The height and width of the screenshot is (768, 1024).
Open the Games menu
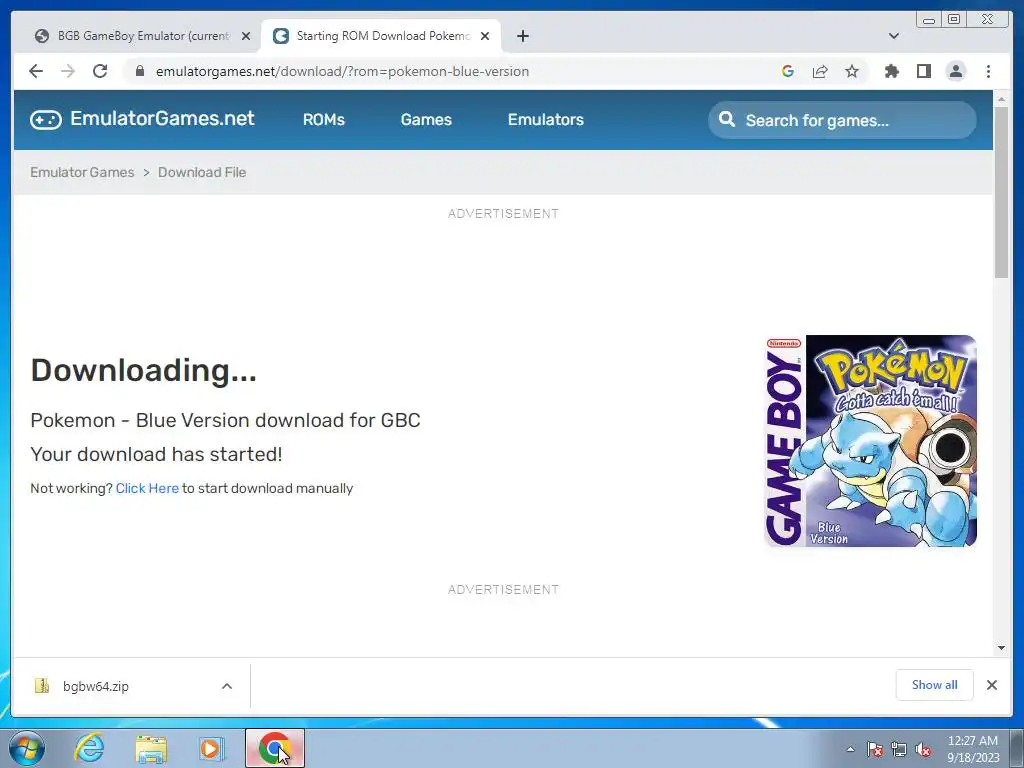[426, 120]
